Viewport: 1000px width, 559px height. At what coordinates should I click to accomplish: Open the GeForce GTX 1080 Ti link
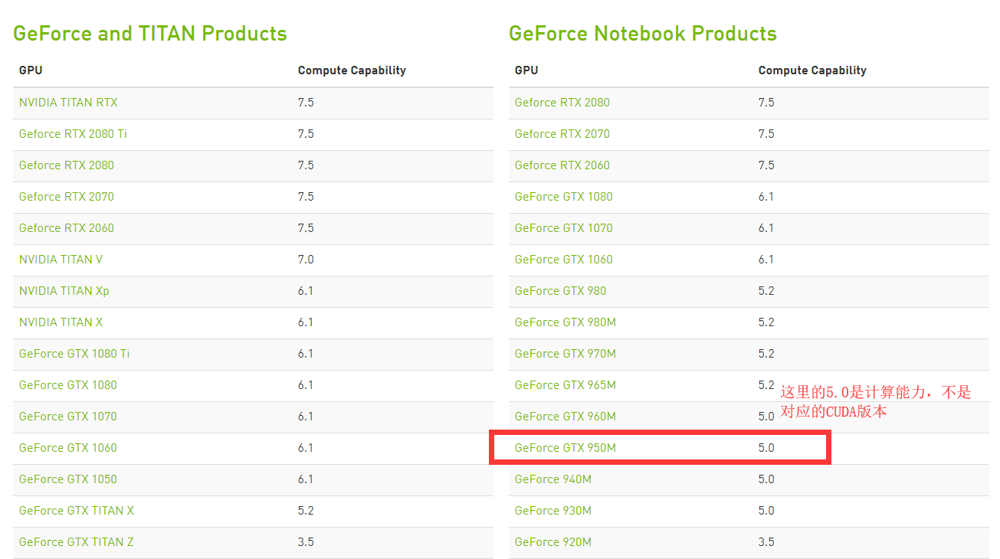[74, 354]
